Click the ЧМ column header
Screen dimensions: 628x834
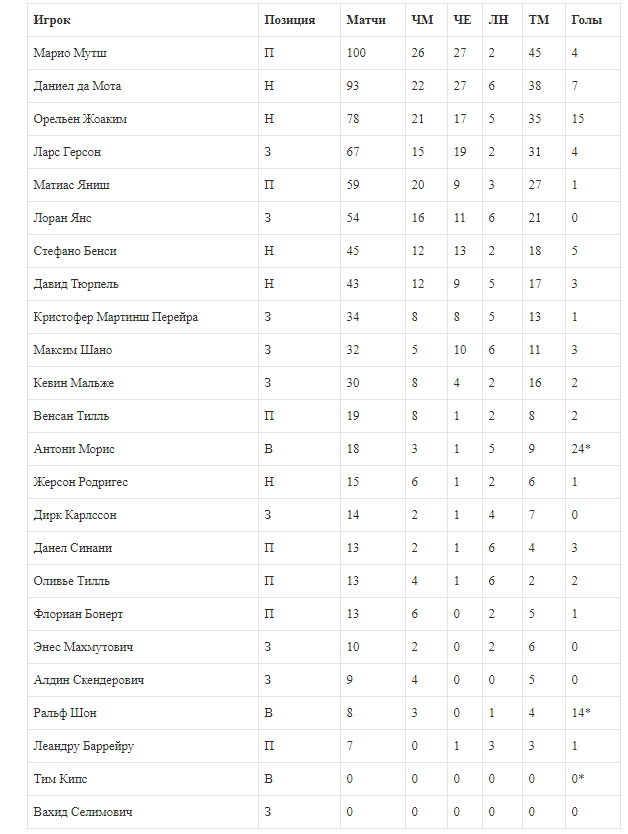(422, 20)
